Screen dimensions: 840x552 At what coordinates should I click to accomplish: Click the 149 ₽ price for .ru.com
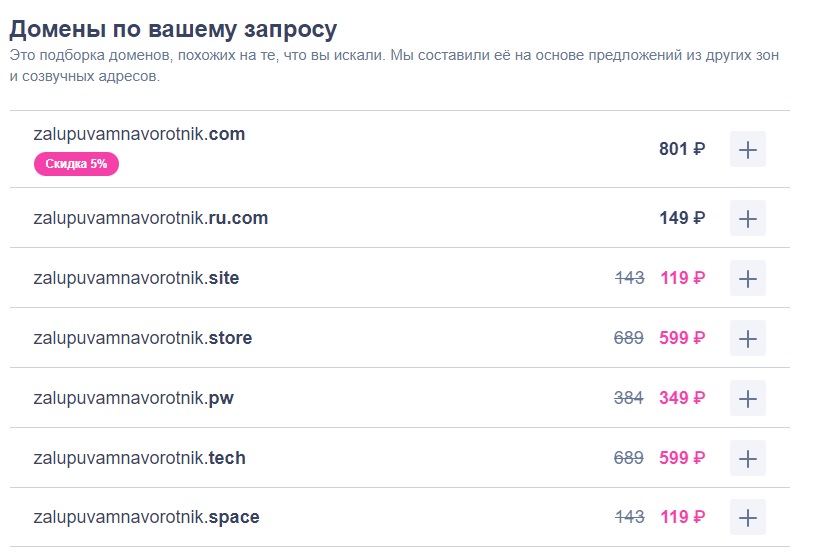tap(682, 218)
